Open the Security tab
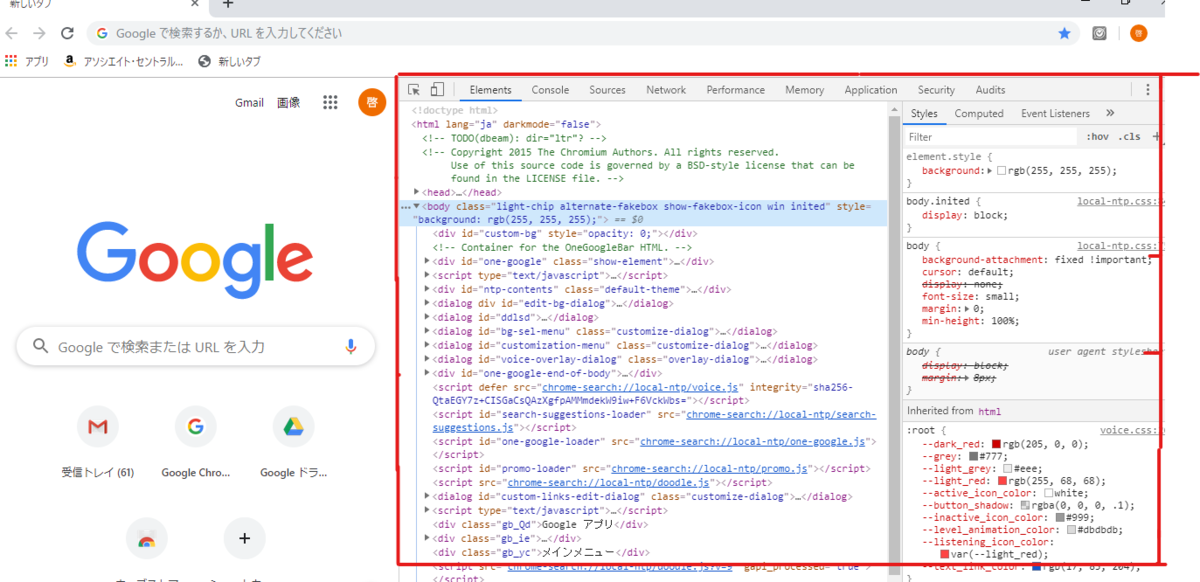This screenshot has height=582, width=1200. click(x=936, y=90)
